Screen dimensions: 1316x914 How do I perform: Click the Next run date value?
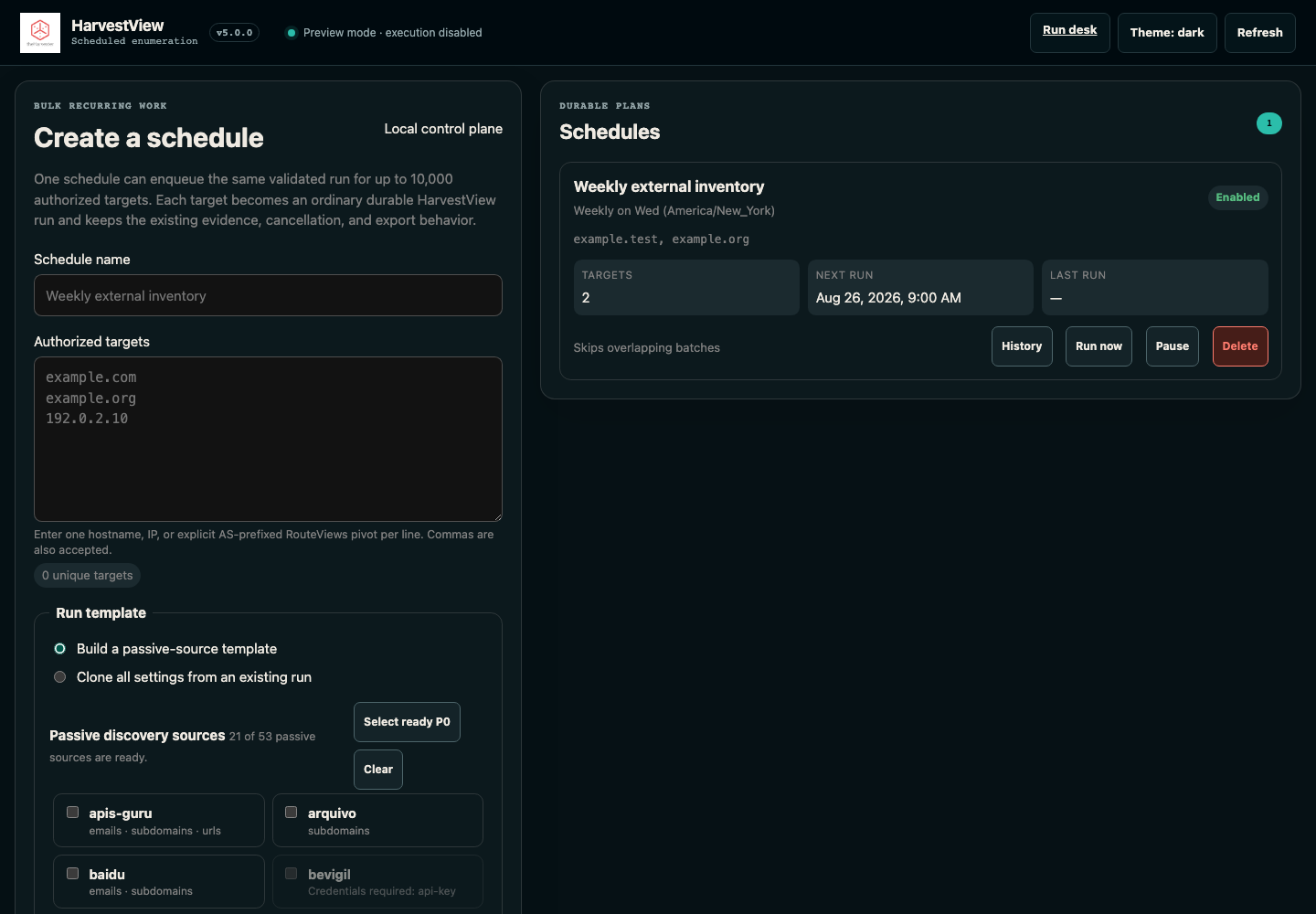(x=888, y=298)
